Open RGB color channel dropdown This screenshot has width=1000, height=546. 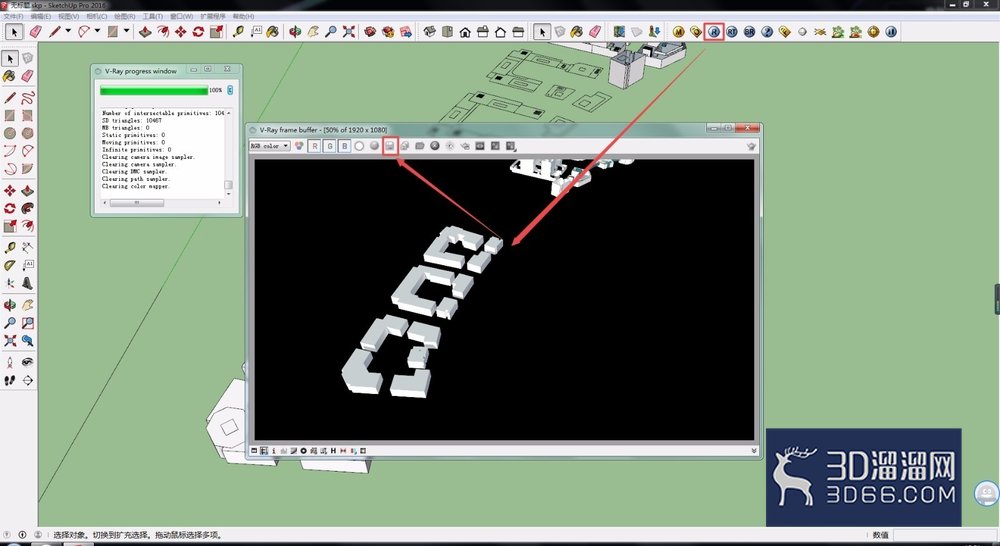(269, 146)
